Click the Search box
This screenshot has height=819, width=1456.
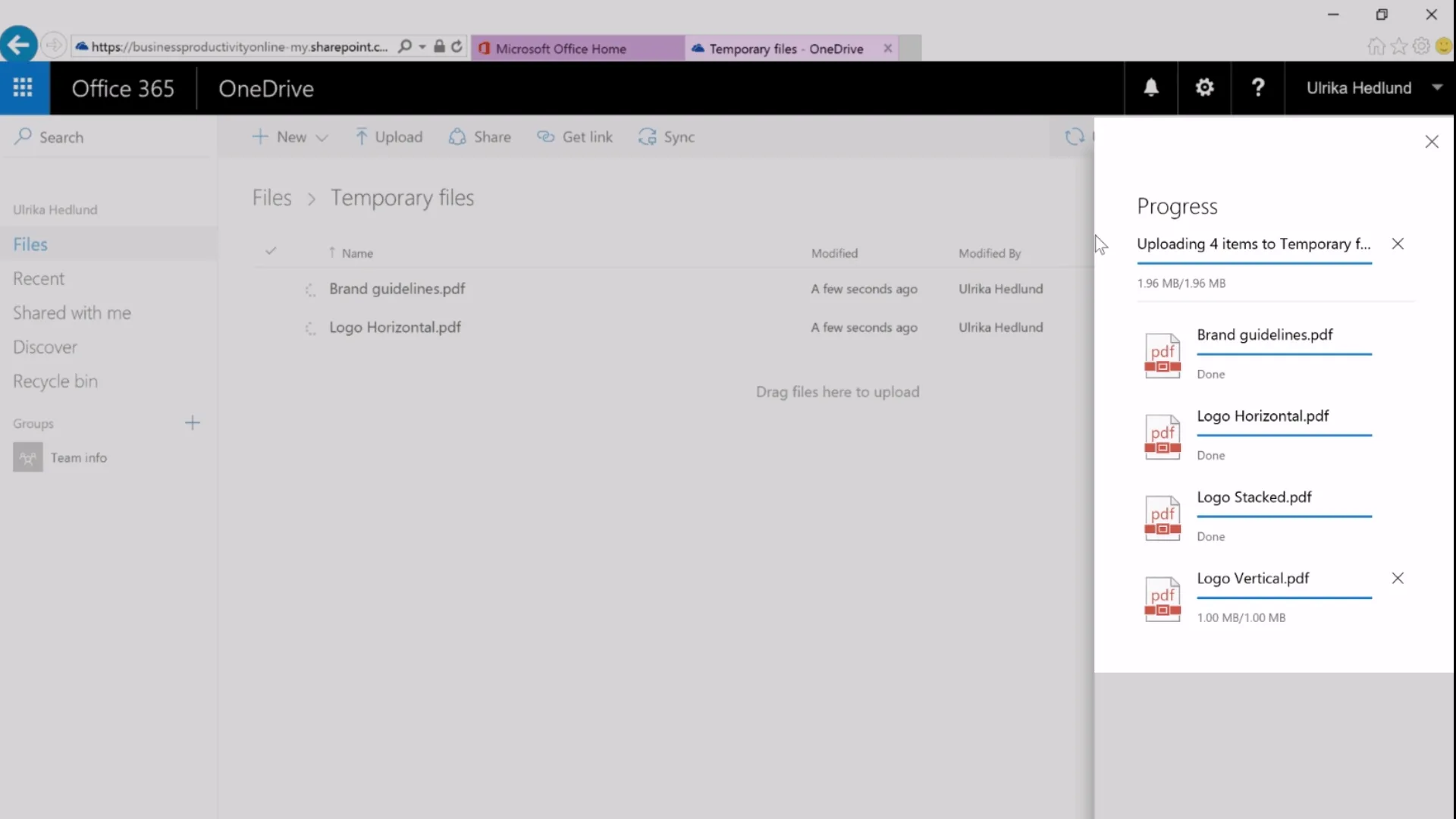[x=108, y=137]
